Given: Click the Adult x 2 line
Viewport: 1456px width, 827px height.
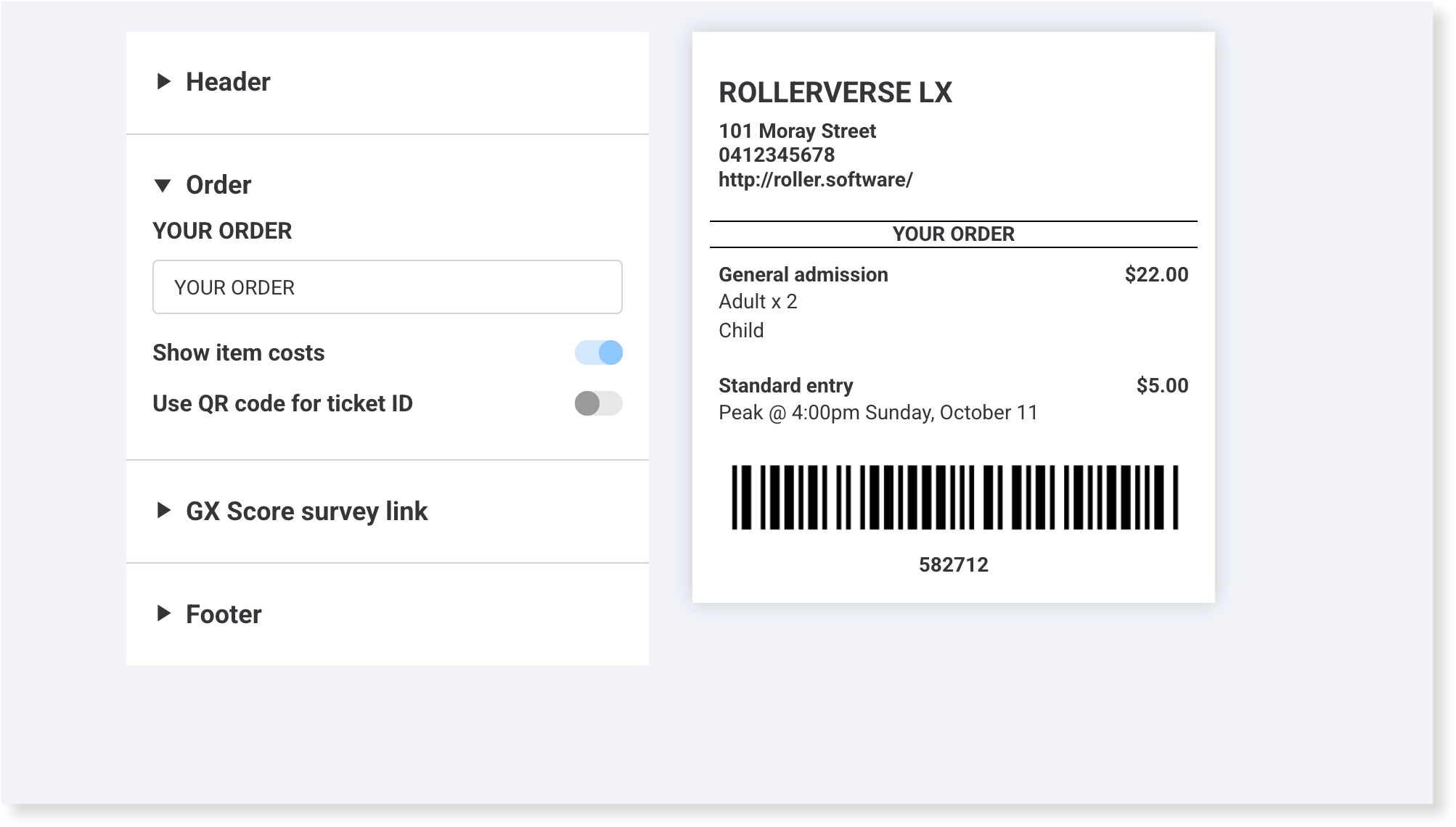Looking at the screenshot, I should click(x=758, y=302).
